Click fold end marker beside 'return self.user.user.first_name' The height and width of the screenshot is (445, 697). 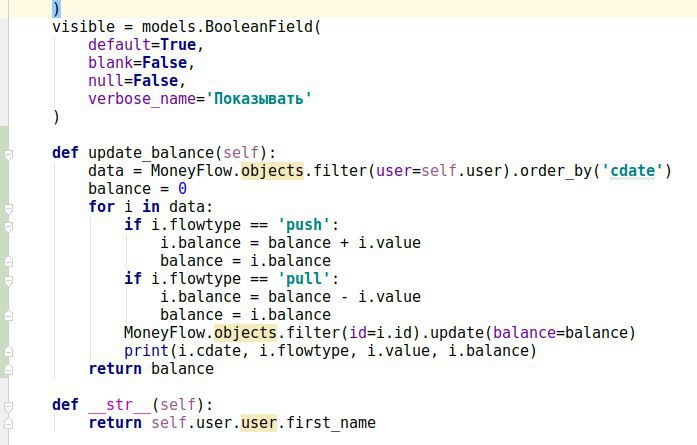[x=8, y=424]
